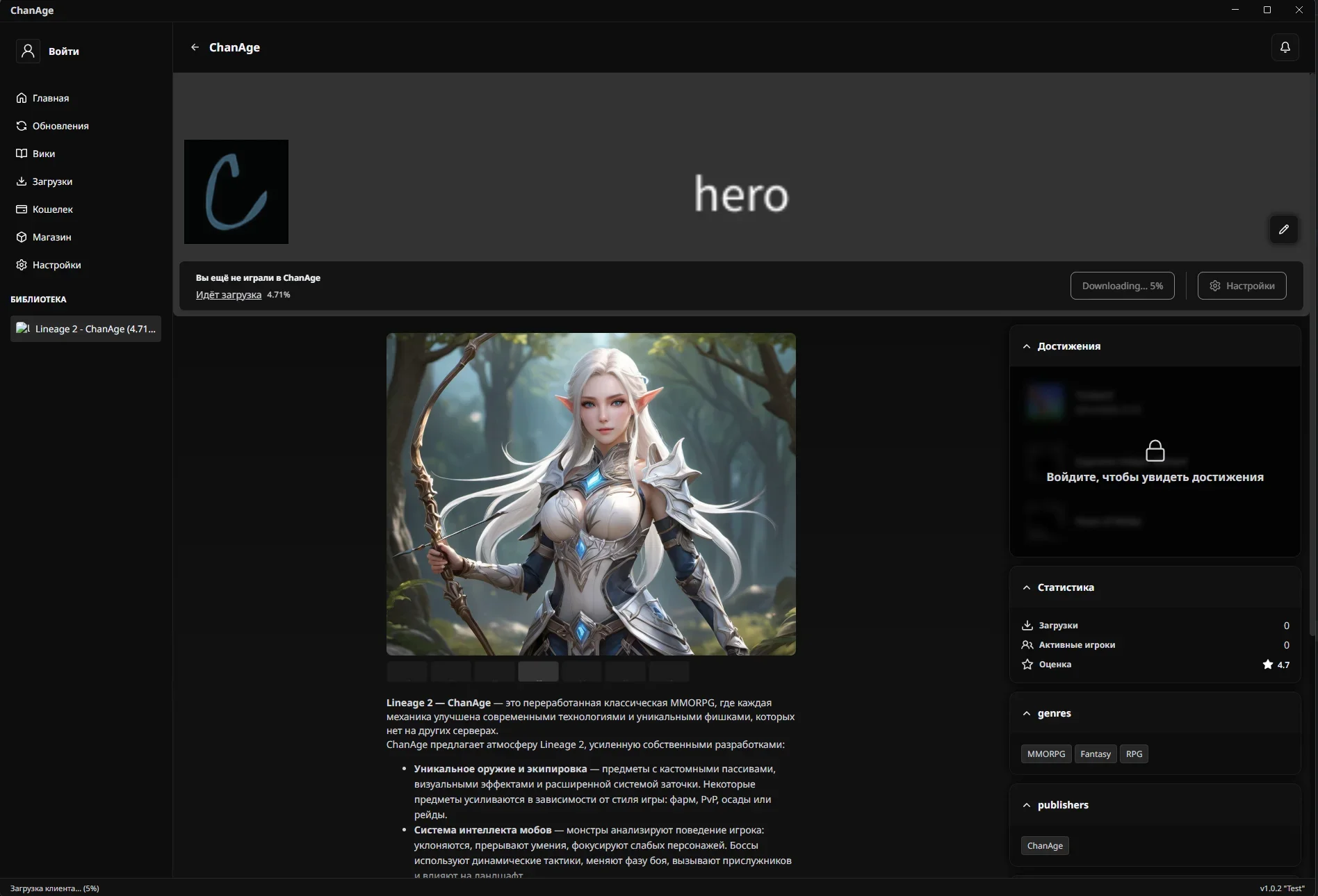Image resolution: width=1318 pixels, height=896 pixels.
Task: Click the pencil edit icon on the hero banner
Action: [x=1284, y=229]
